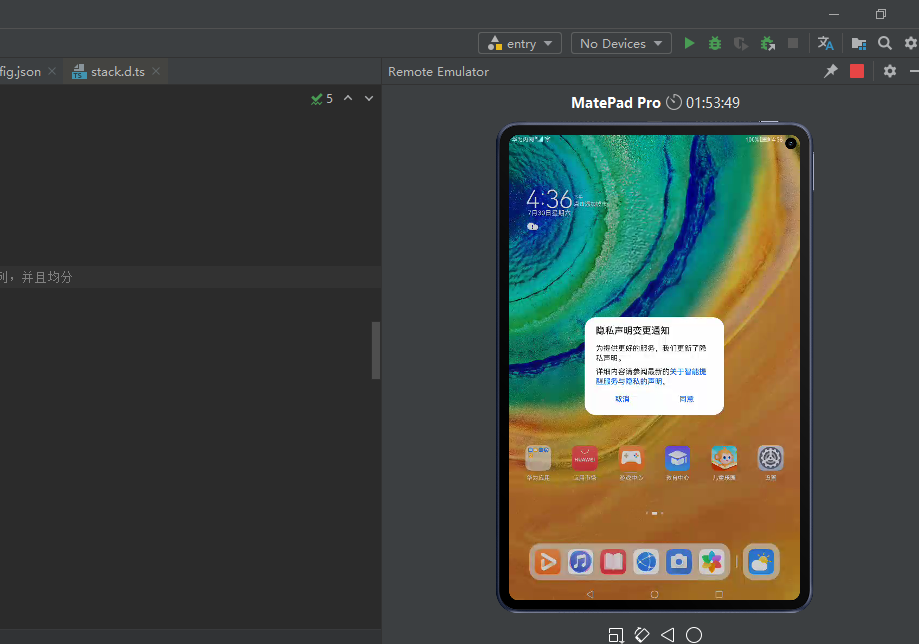Start debugging with the green bug icon
919x644 pixels.
coord(715,43)
